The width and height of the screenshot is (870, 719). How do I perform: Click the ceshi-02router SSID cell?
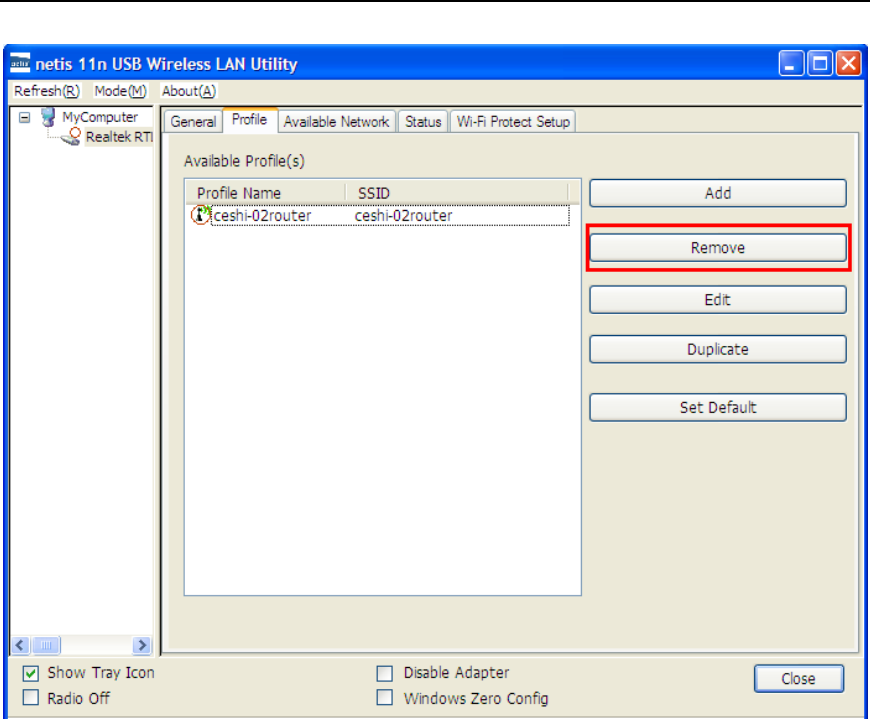tap(403, 215)
